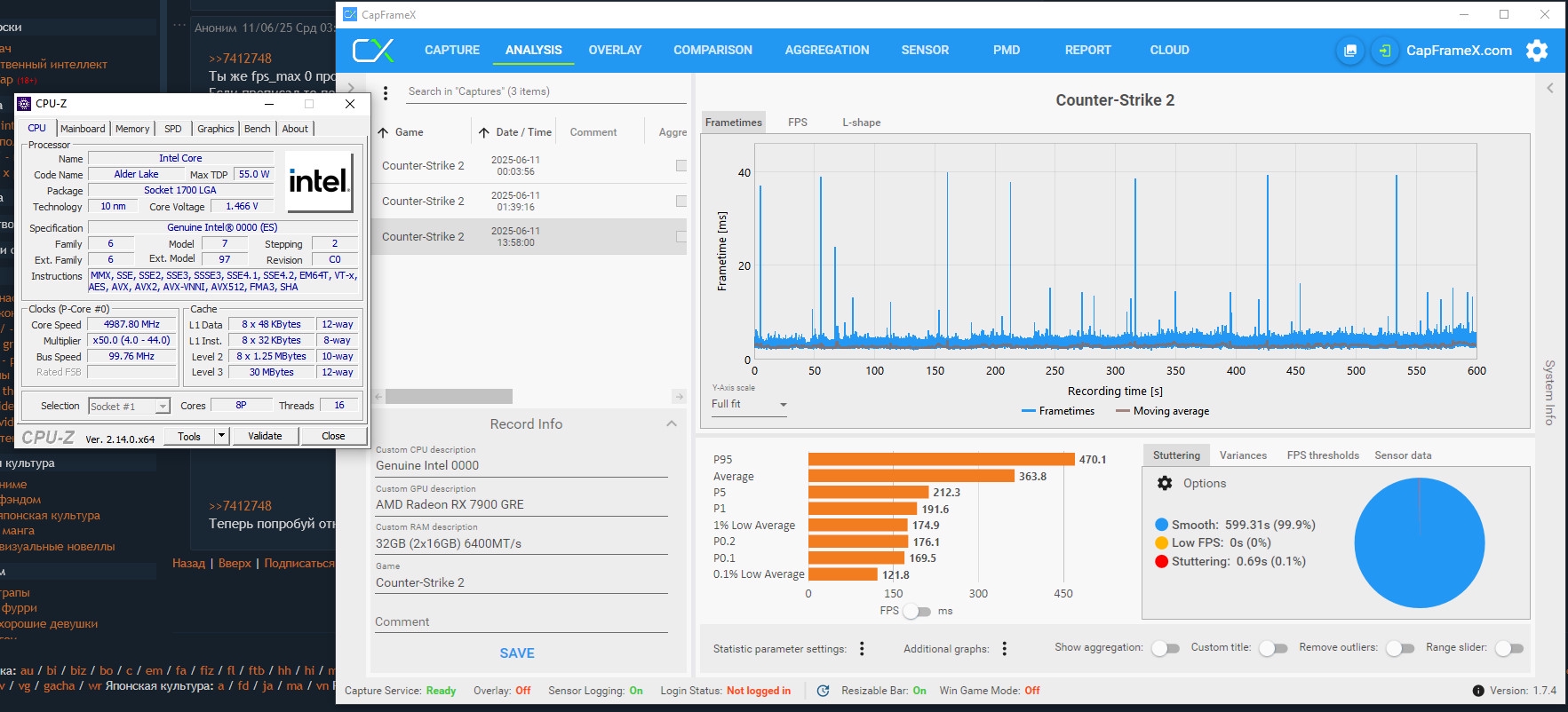The width and height of the screenshot is (1568, 712).
Task: Open CPU-Z Selection Socket #1 dropdown
Action: (129, 406)
